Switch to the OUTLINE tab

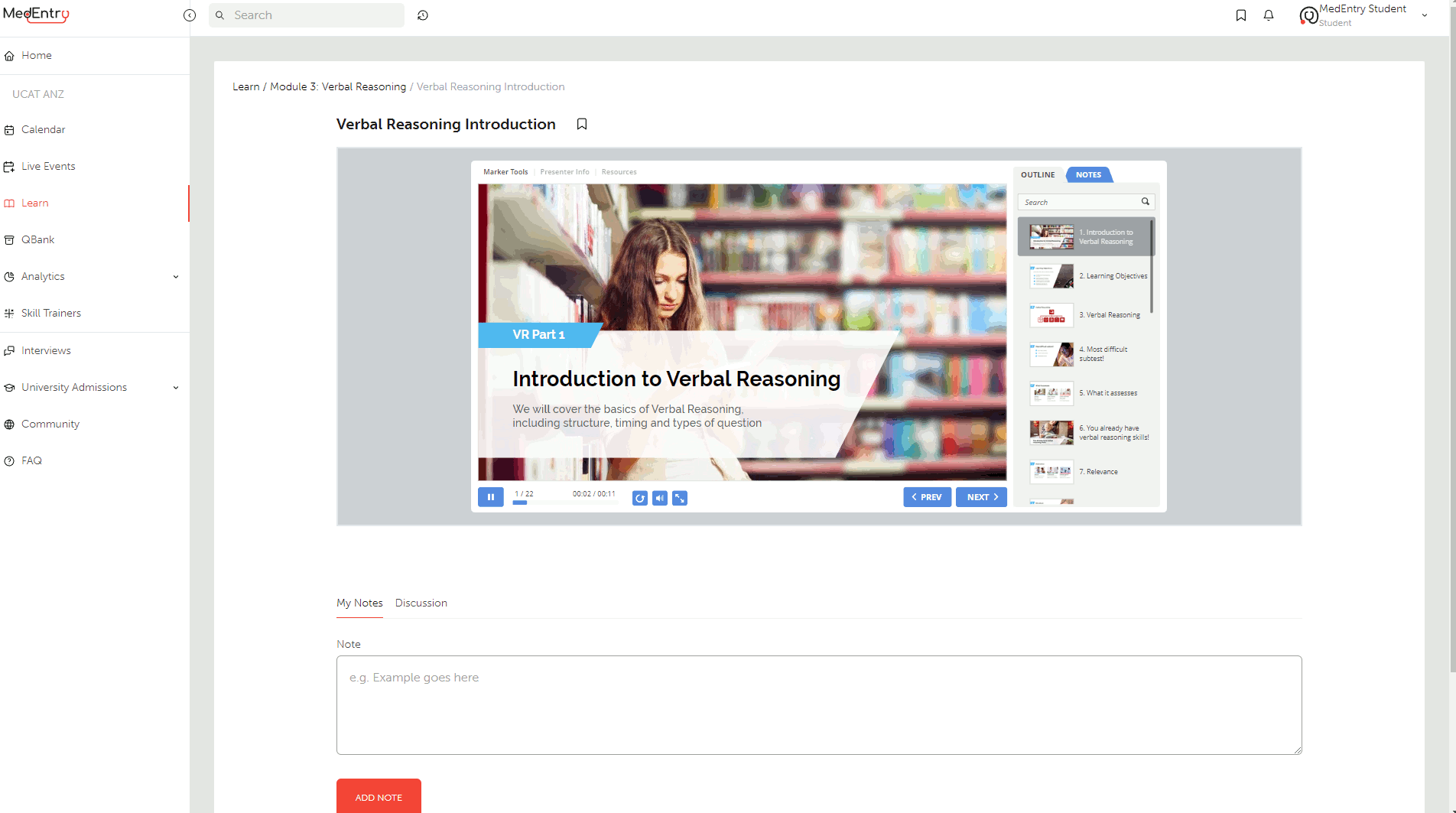coord(1037,174)
